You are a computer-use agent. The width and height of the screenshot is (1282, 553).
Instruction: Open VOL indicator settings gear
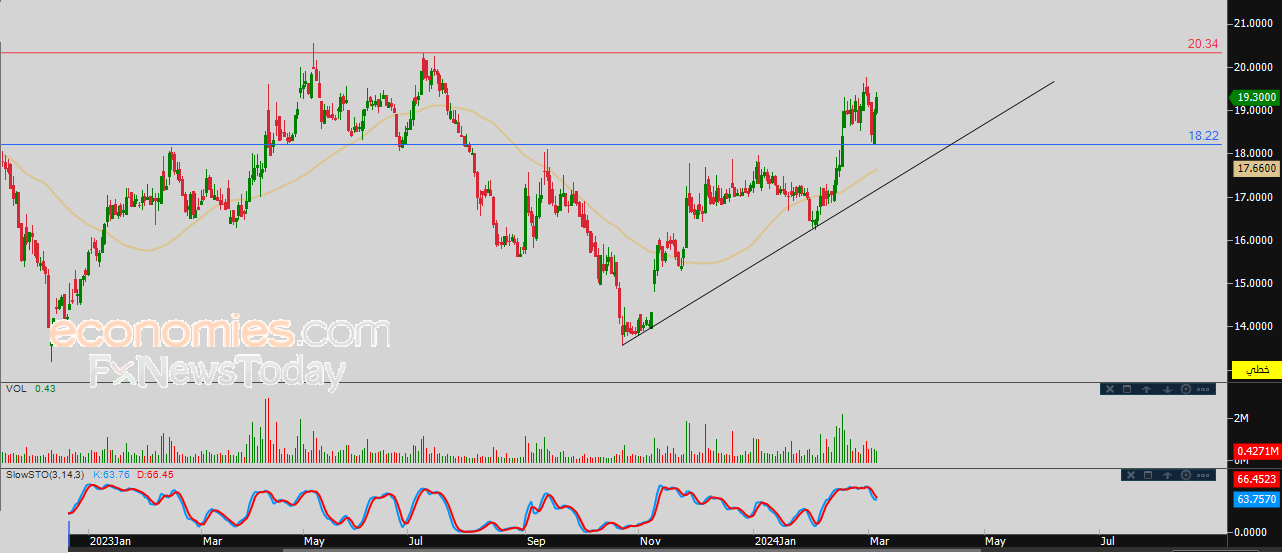[x=1186, y=389]
